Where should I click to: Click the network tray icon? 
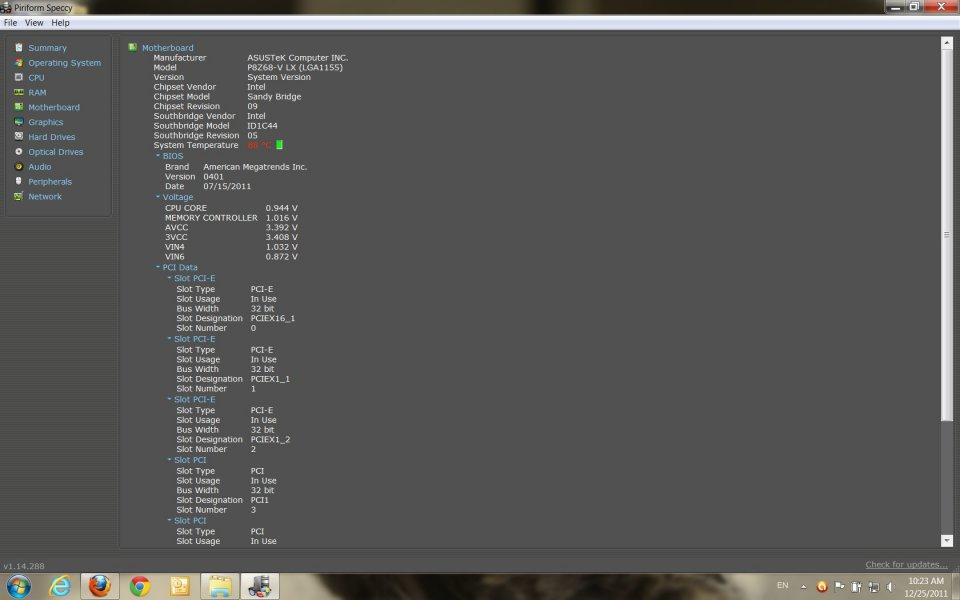[874, 587]
